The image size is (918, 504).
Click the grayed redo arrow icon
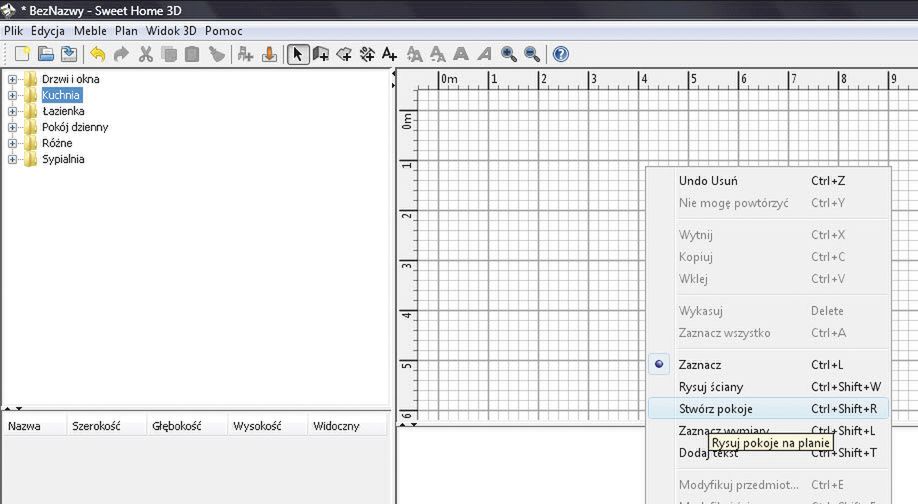[121, 54]
